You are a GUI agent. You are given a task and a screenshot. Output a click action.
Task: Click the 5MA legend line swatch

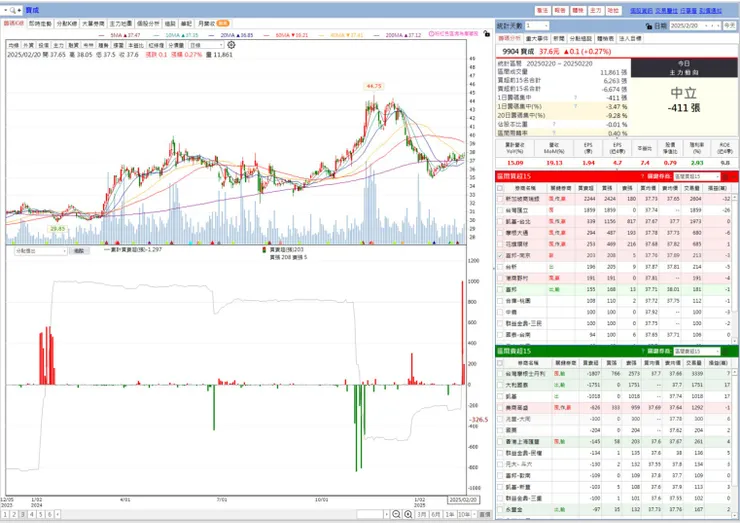tap(102, 35)
